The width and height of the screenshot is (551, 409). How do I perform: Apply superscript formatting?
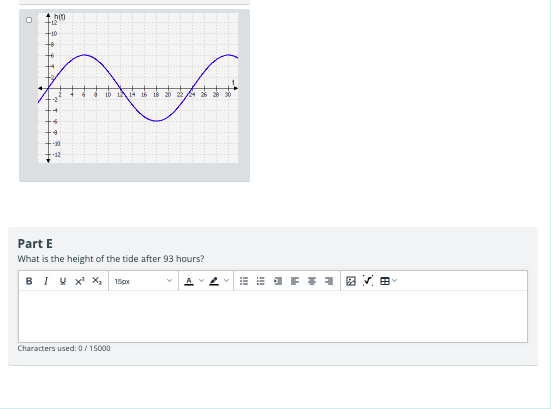[80, 281]
